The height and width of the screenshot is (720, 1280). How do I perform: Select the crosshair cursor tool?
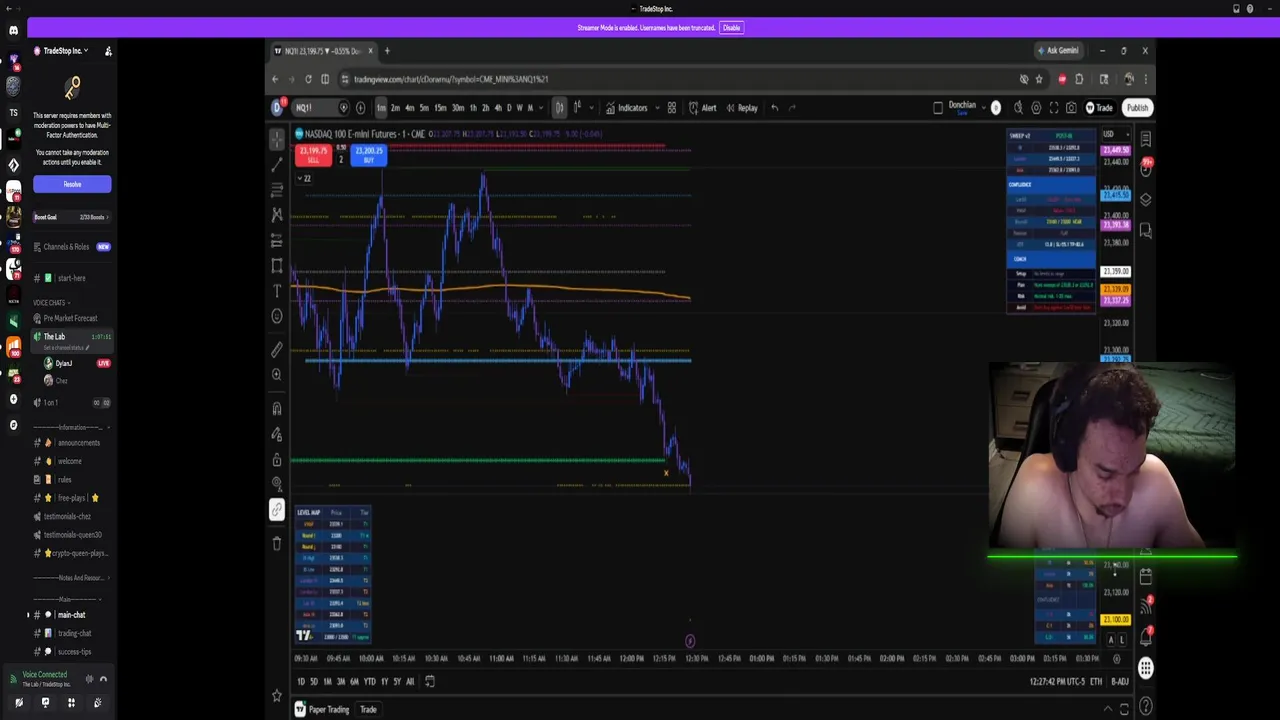click(x=277, y=139)
